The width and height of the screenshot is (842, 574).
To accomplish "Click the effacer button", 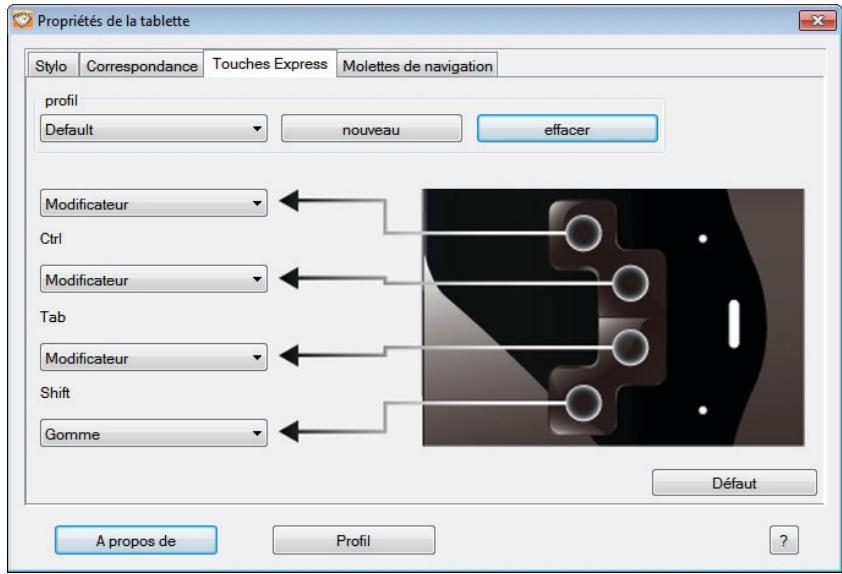I will [x=567, y=129].
